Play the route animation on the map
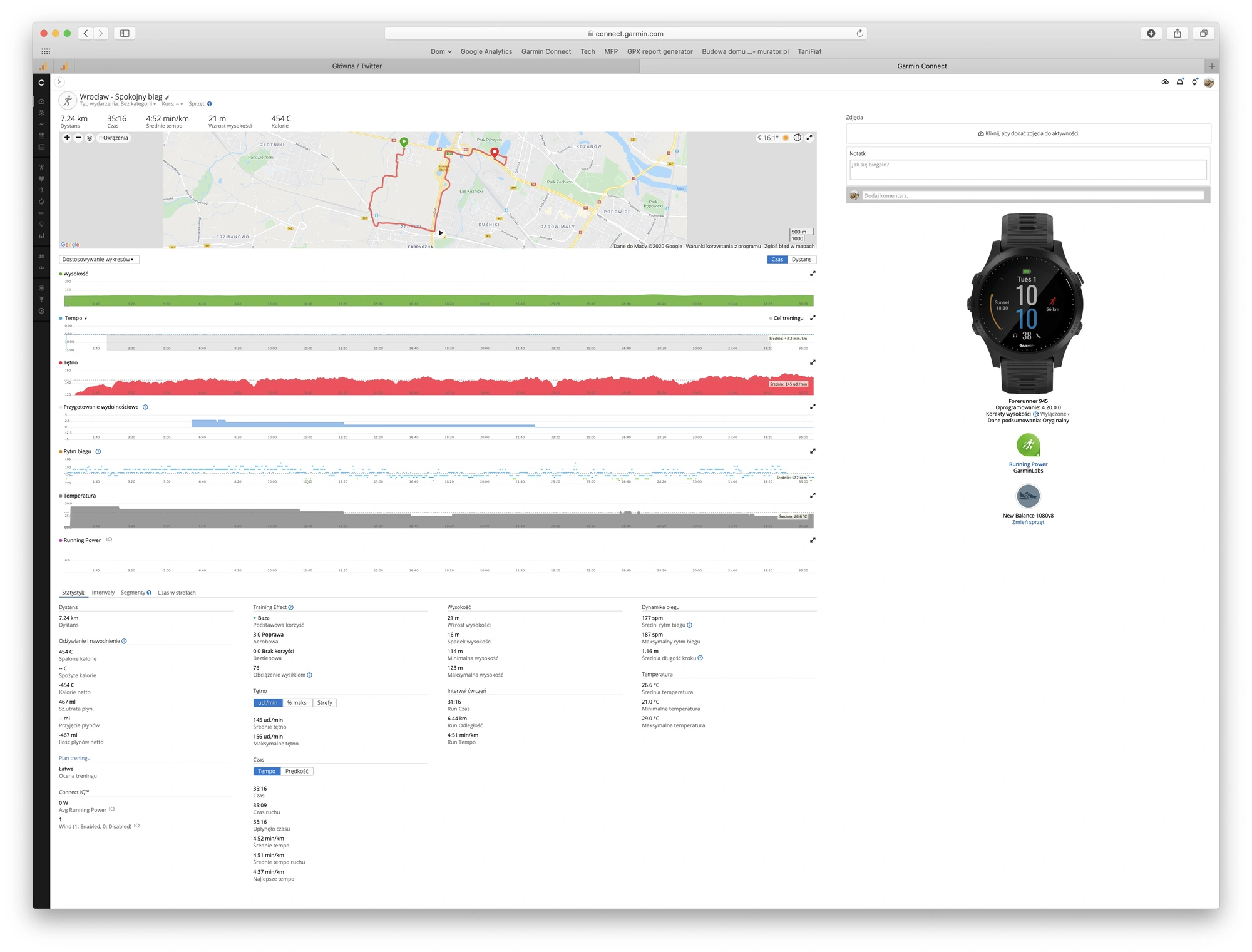The width and height of the screenshot is (1252, 952). 441,233
